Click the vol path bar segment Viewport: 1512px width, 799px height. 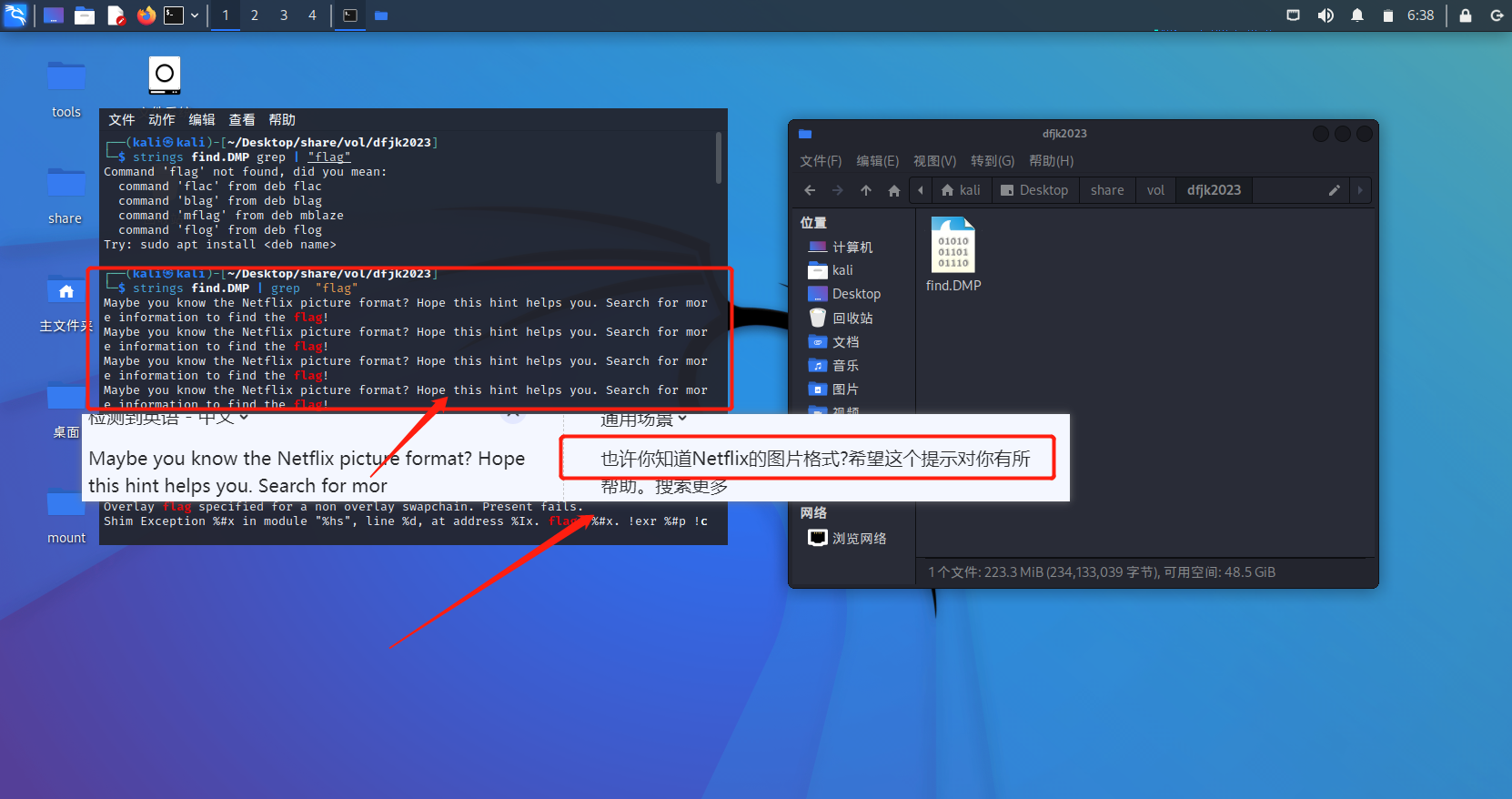(x=1155, y=190)
